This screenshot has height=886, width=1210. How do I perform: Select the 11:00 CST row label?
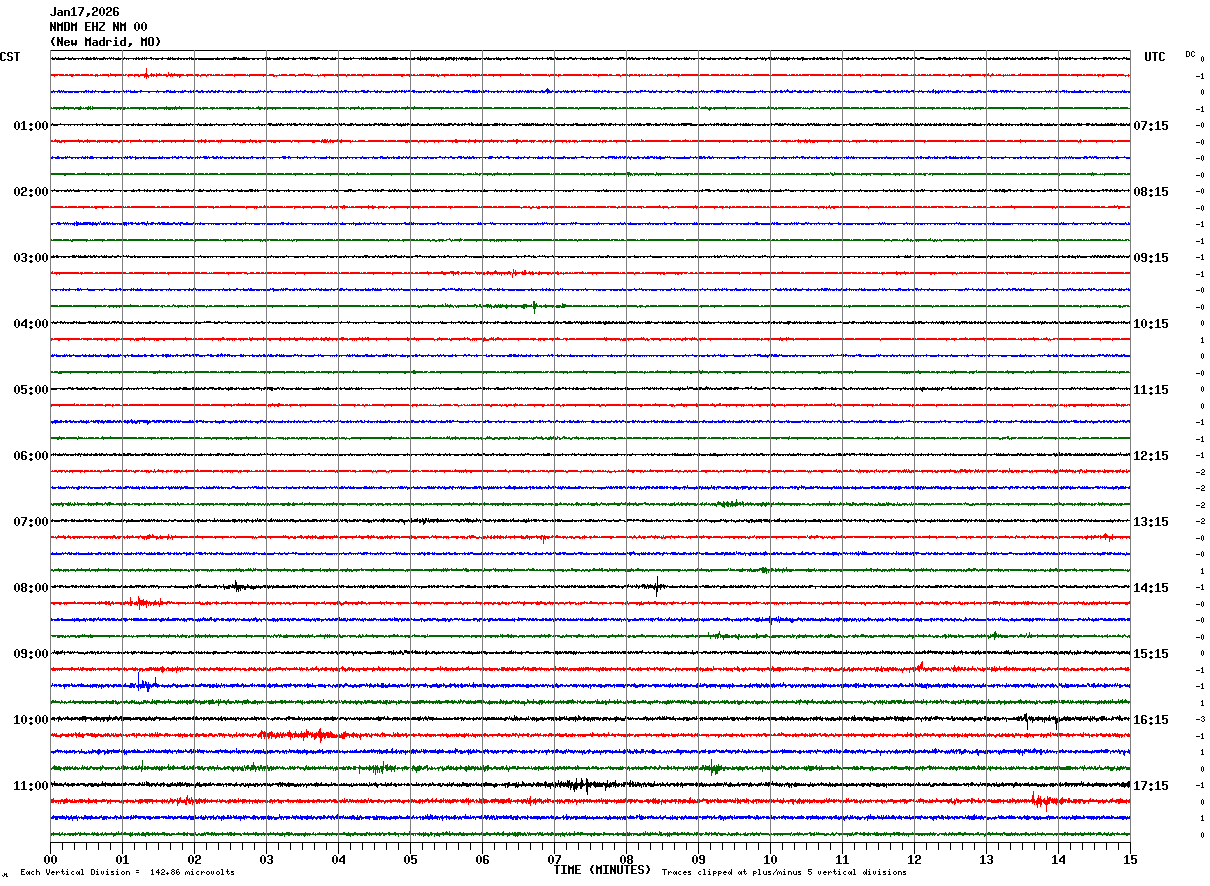tap(31, 785)
